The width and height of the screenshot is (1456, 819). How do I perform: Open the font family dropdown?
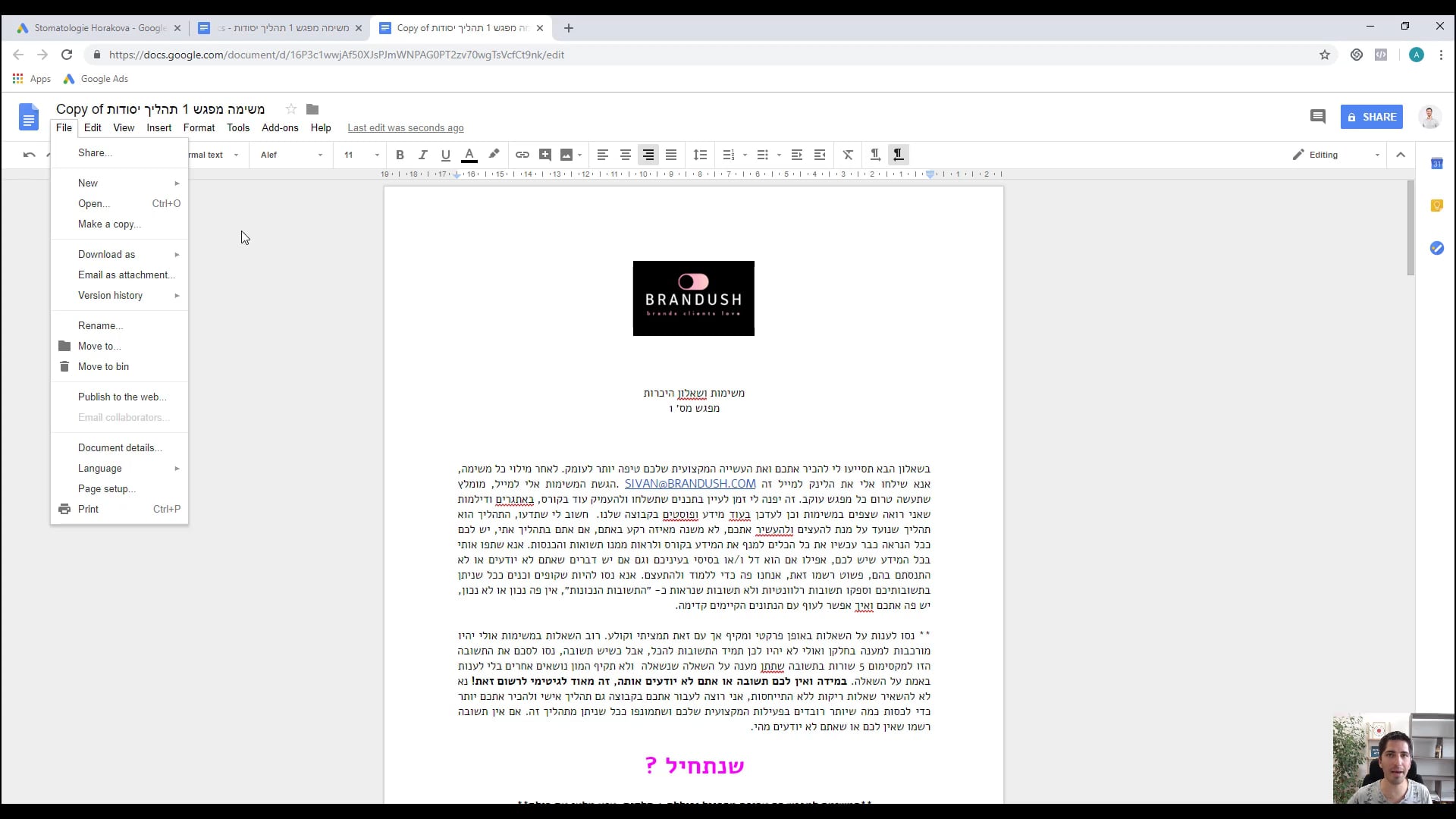click(288, 155)
